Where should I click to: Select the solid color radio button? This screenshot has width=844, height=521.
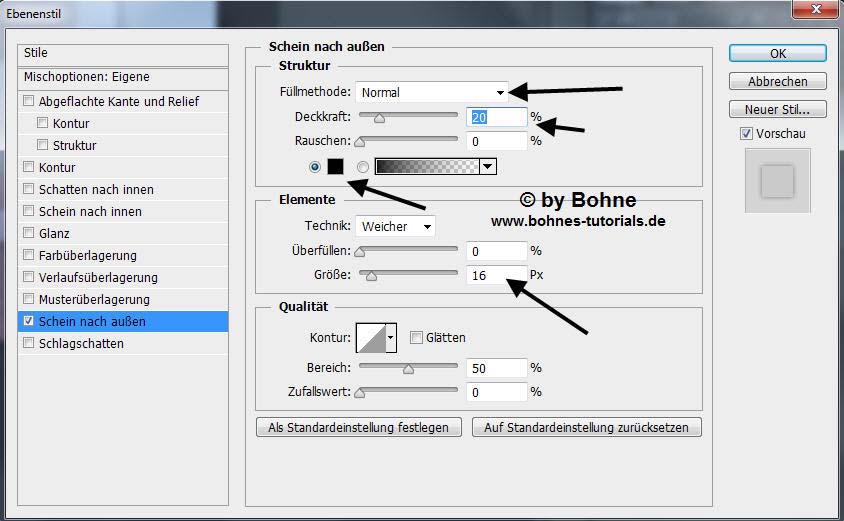315,167
